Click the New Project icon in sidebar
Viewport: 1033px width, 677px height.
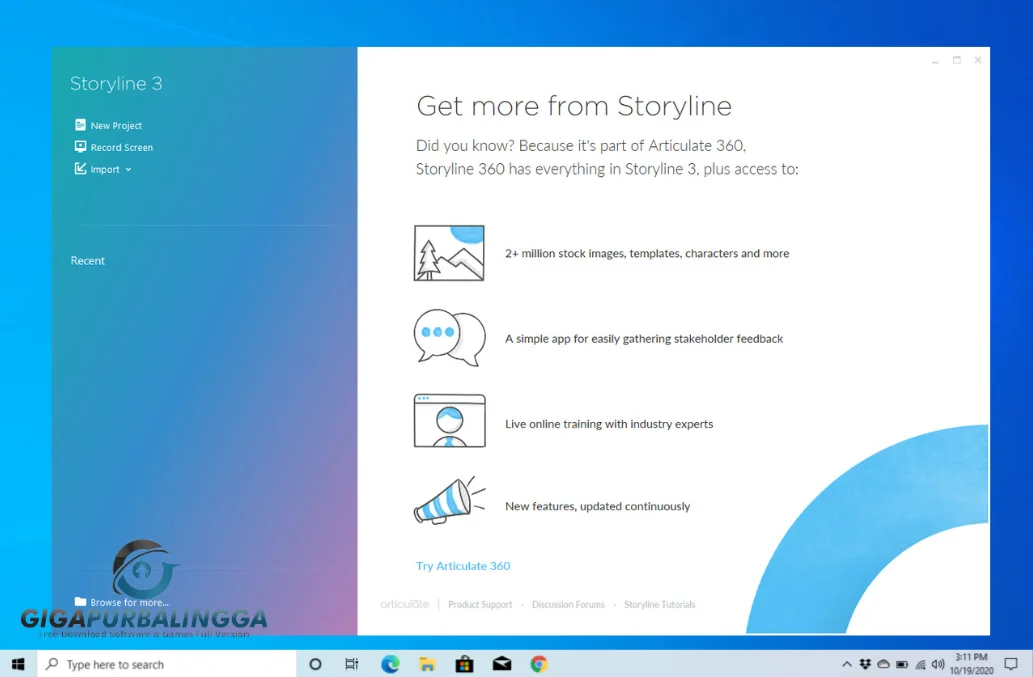80,125
